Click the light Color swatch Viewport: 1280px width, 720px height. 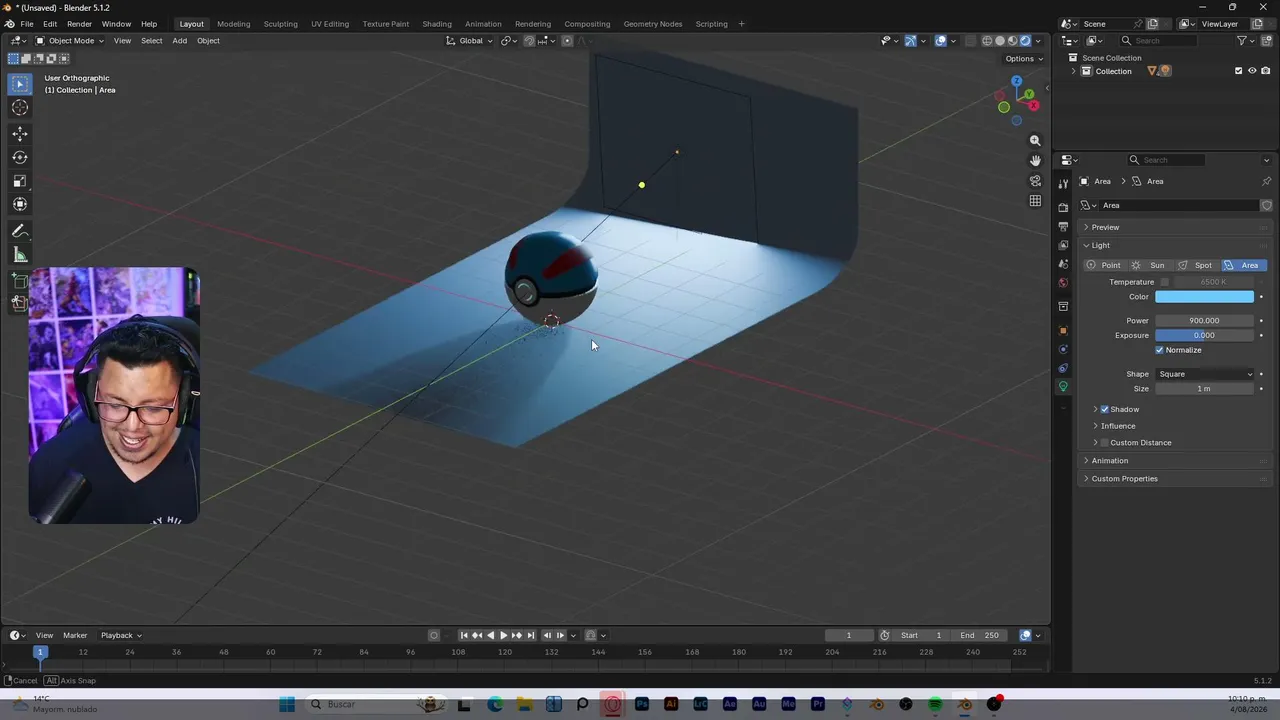1205,297
